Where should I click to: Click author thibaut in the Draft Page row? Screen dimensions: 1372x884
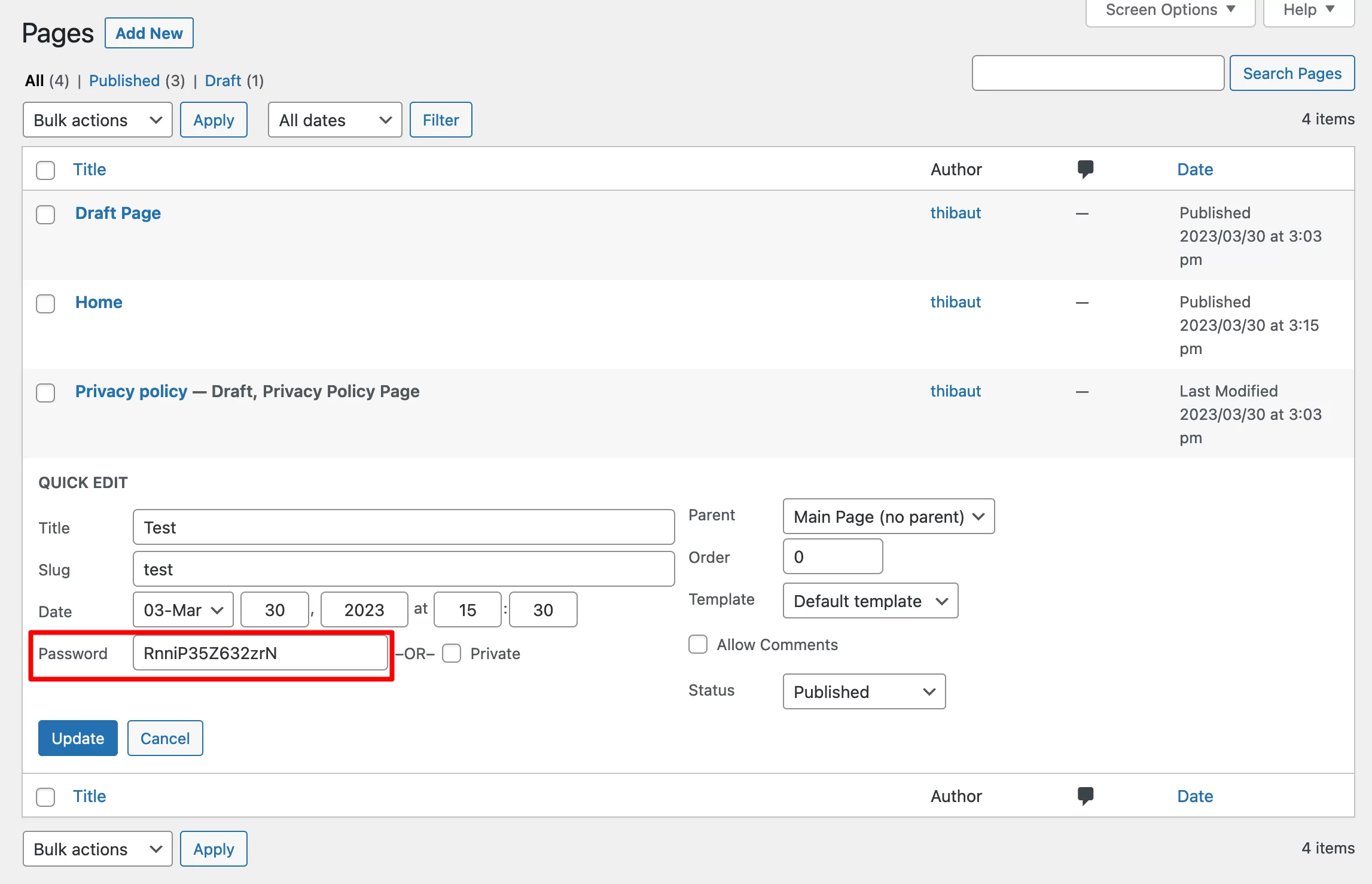click(x=955, y=213)
